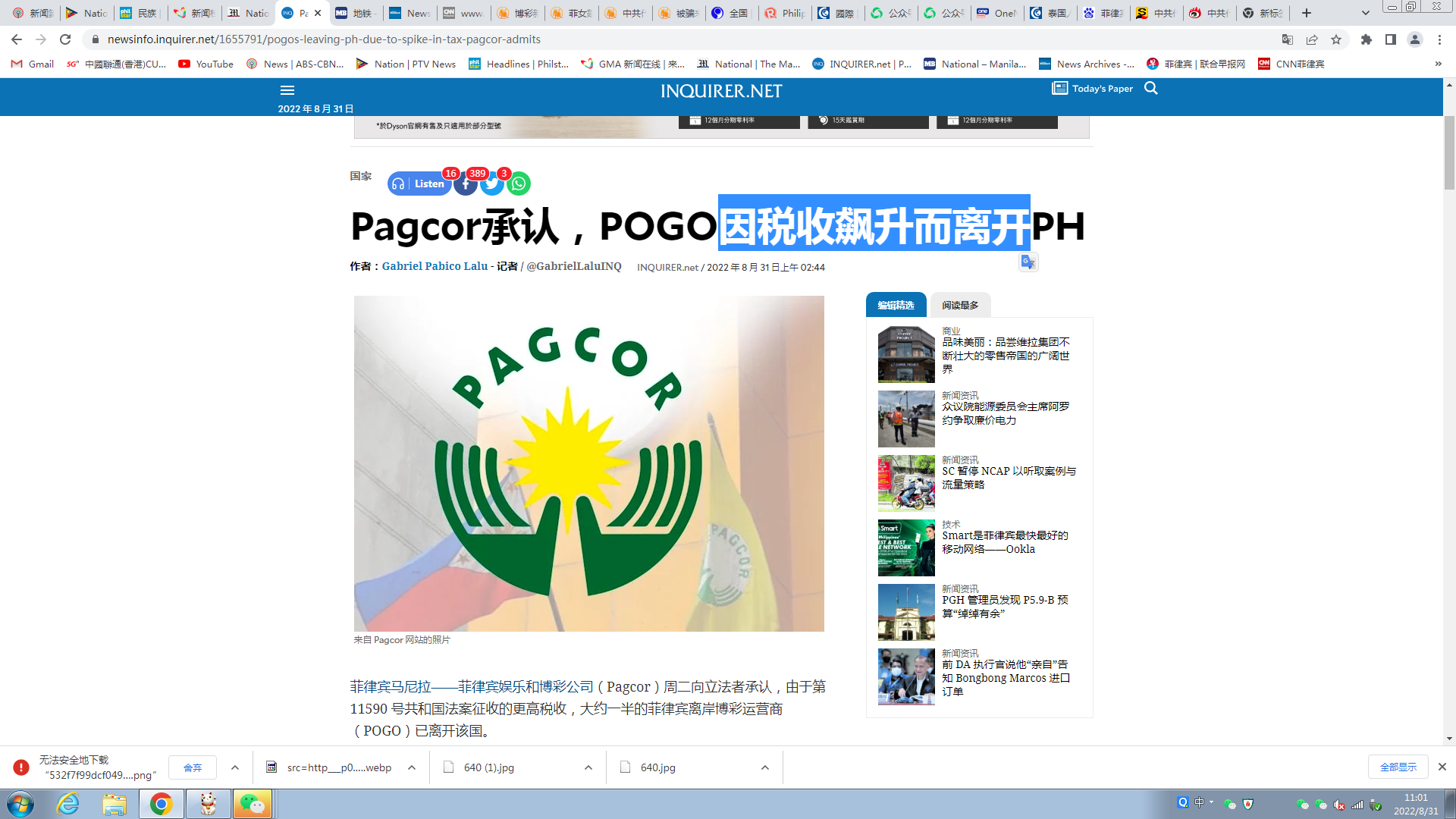The width and height of the screenshot is (1456, 819).
Task: Close the active Inquirer tab
Action: 318,13
